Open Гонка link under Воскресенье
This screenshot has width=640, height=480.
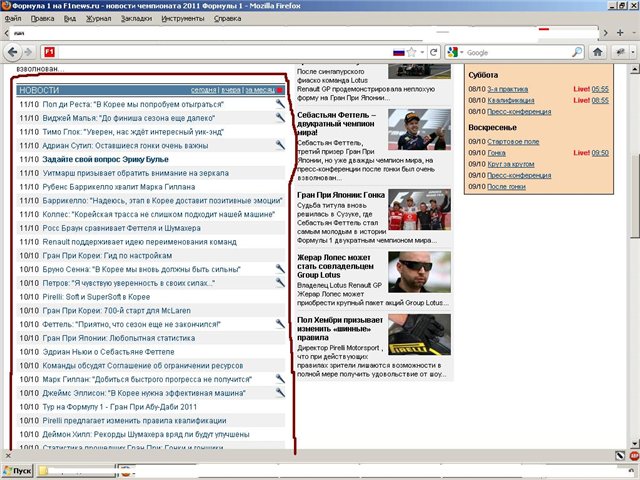496,153
